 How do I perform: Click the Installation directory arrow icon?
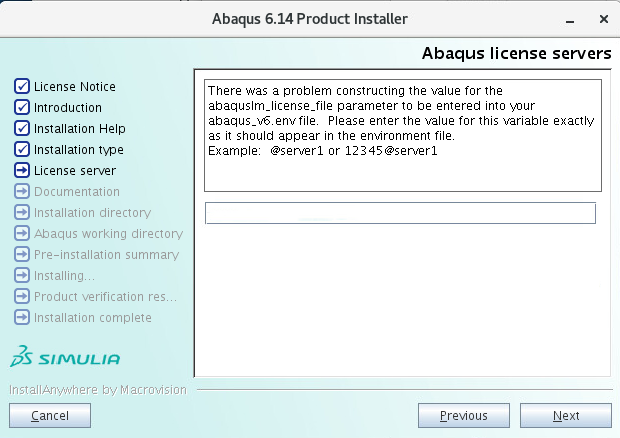[x=22, y=212]
